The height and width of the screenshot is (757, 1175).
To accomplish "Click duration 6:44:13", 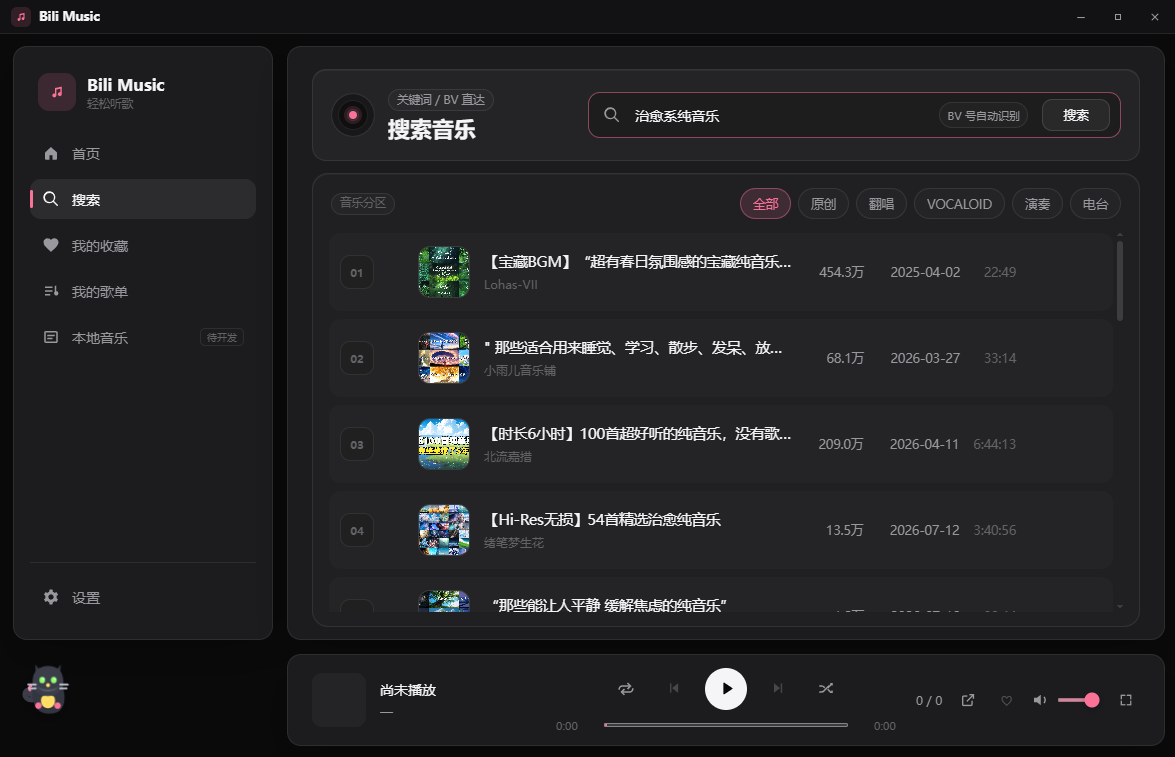I will 994,444.
